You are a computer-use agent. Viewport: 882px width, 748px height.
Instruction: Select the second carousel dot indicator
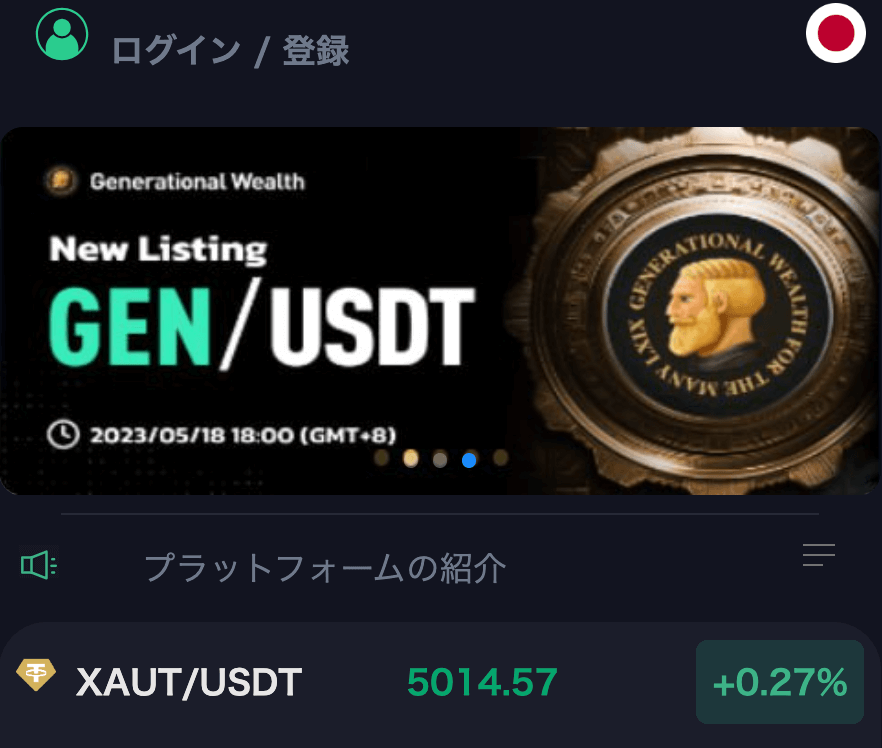coord(411,459)
